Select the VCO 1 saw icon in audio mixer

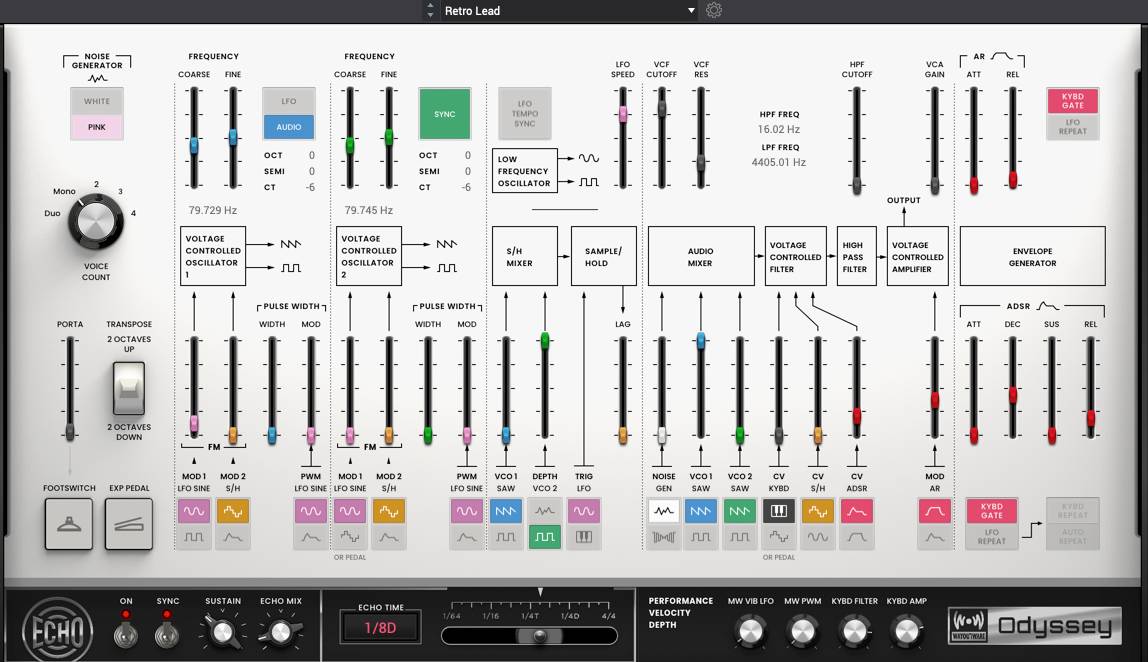click(x=700, y=511)
